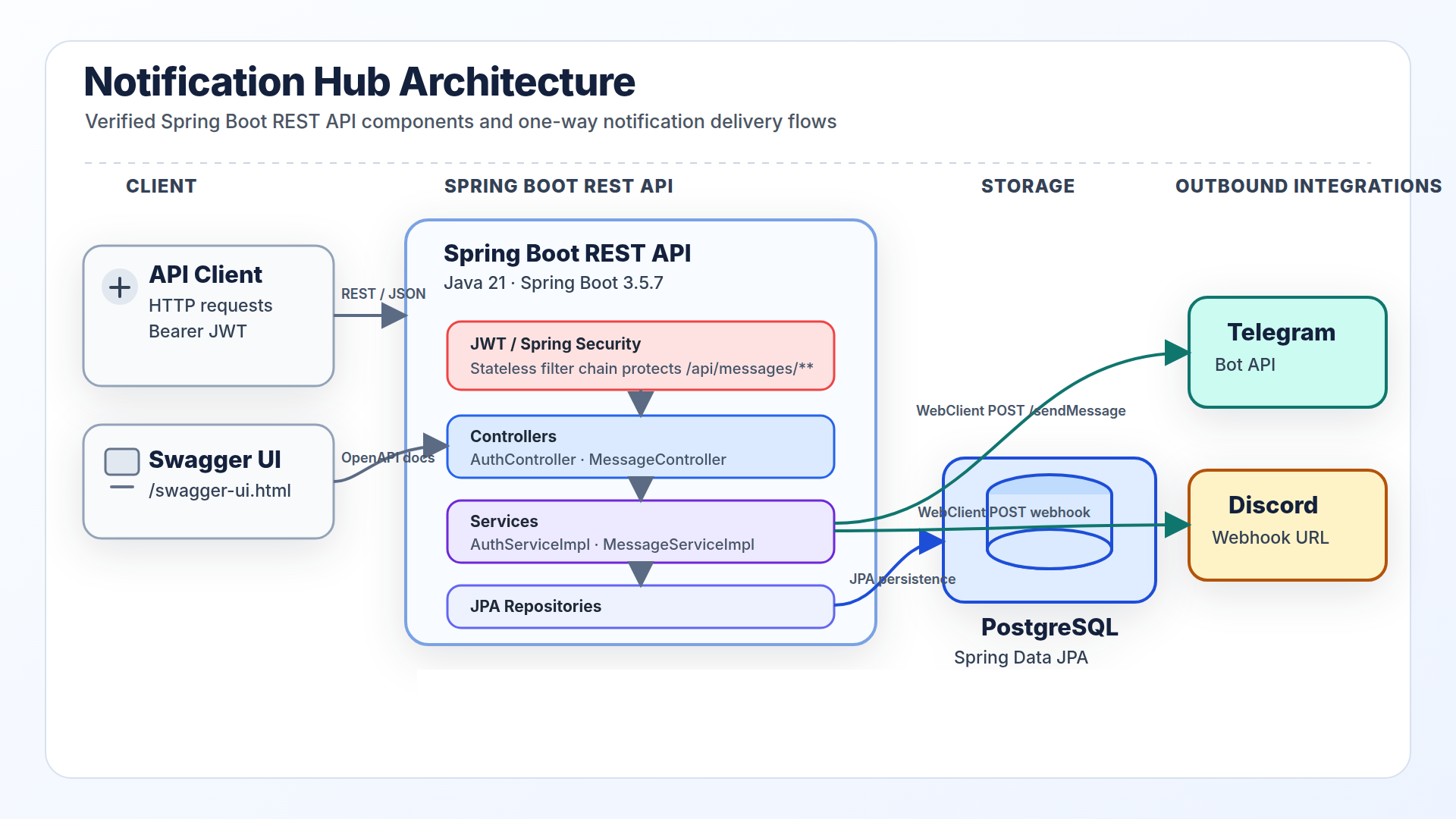Click the plus icon in API Client card

point(120,287)
